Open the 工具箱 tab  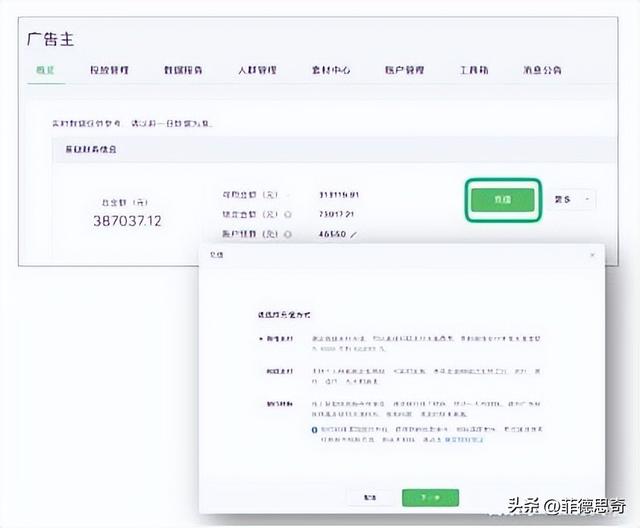click(474, 70)
